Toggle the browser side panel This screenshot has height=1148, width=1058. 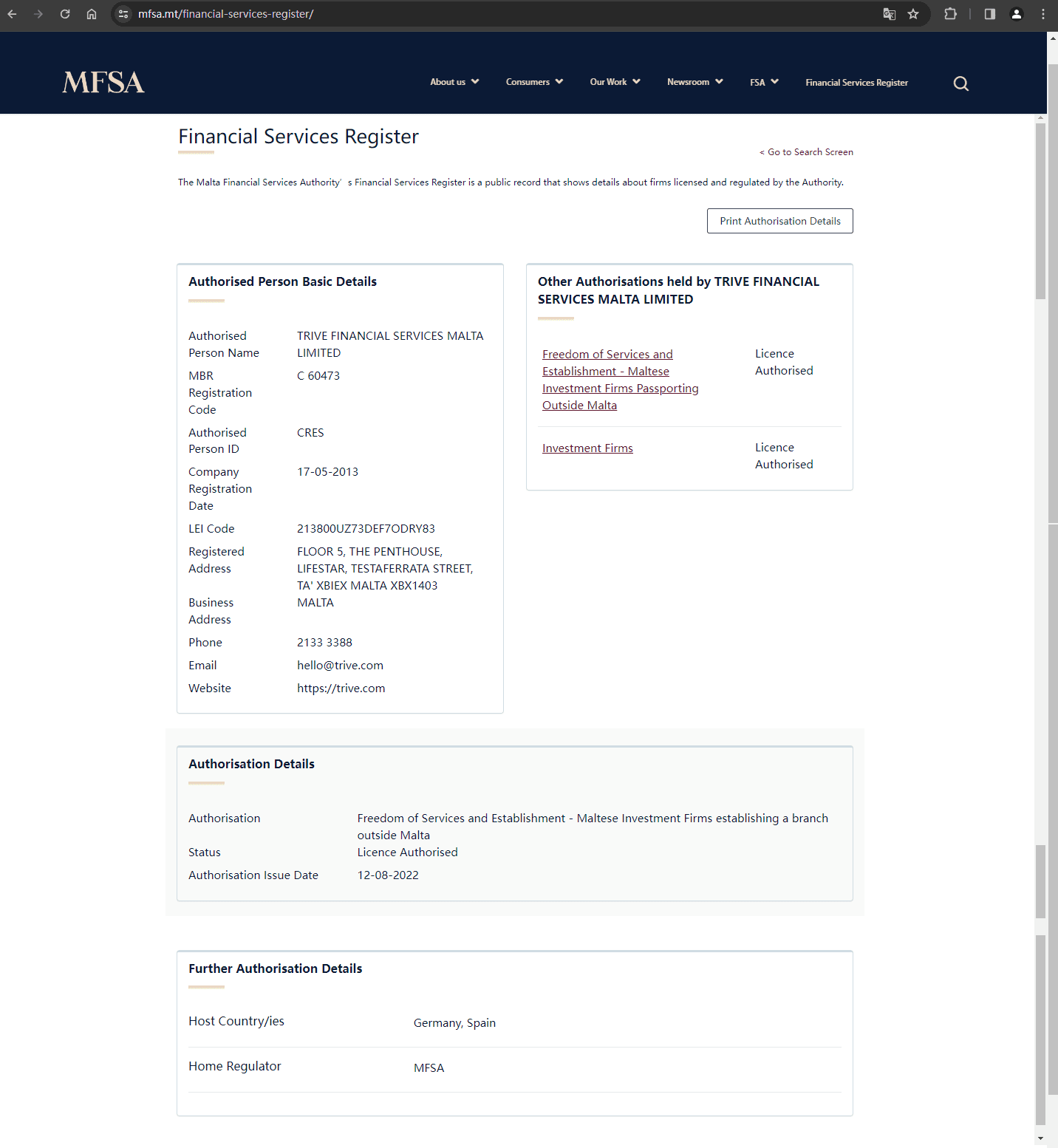tap(990, 14)
